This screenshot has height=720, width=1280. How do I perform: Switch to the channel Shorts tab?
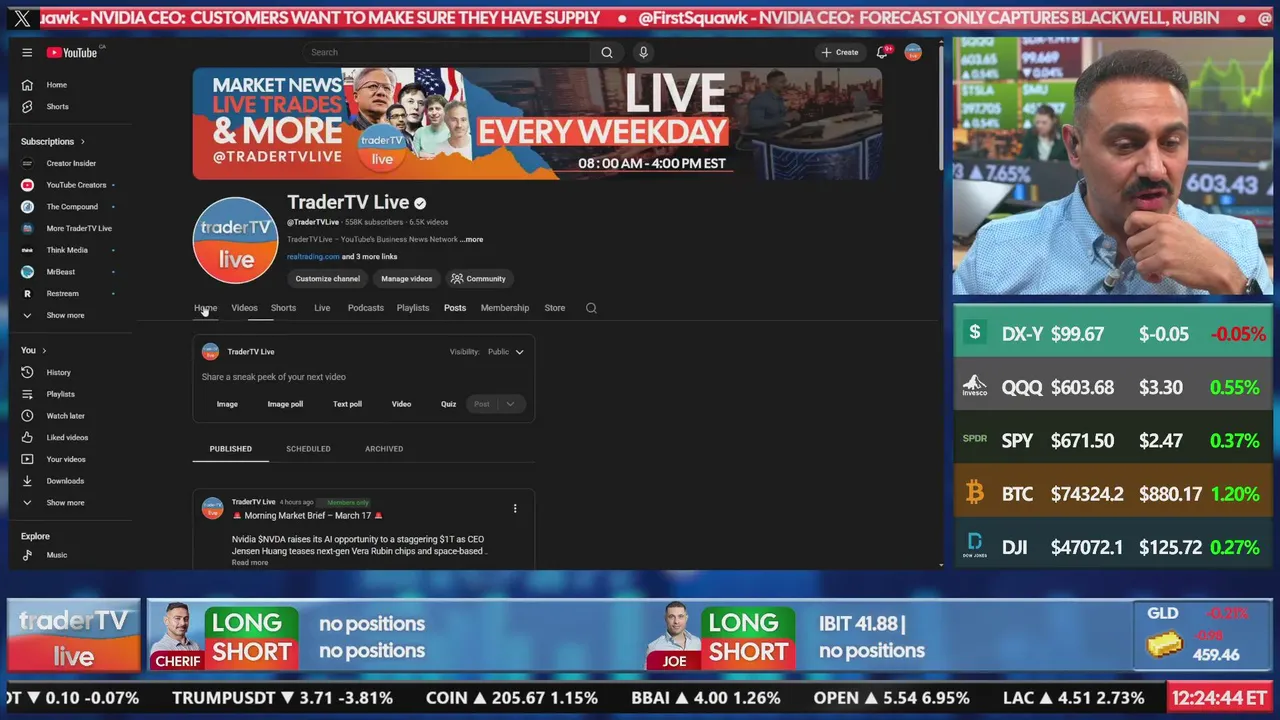(283, 308)
